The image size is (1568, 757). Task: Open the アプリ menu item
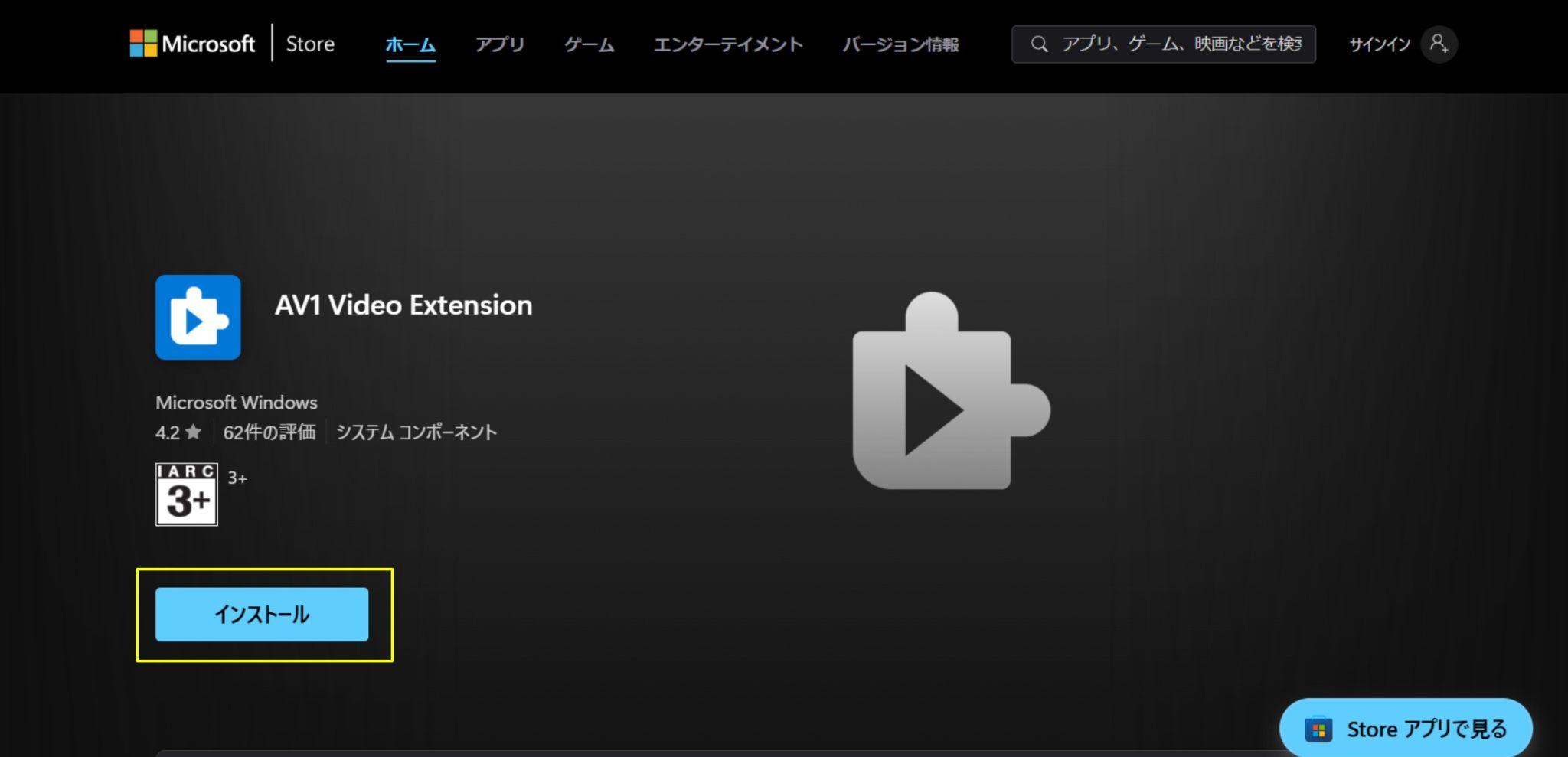tap(500, 44)
